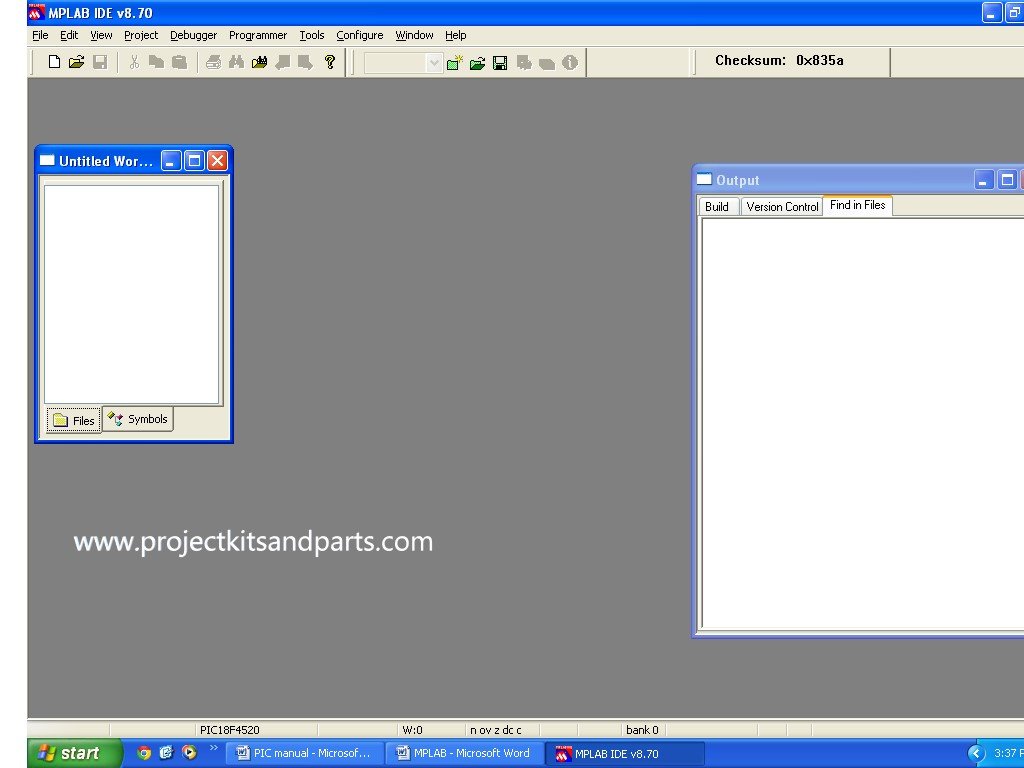Viewport: 1024px width, 768px height.
Task: Launch Chrome from the quick launch bar
Action: [144, 753]
